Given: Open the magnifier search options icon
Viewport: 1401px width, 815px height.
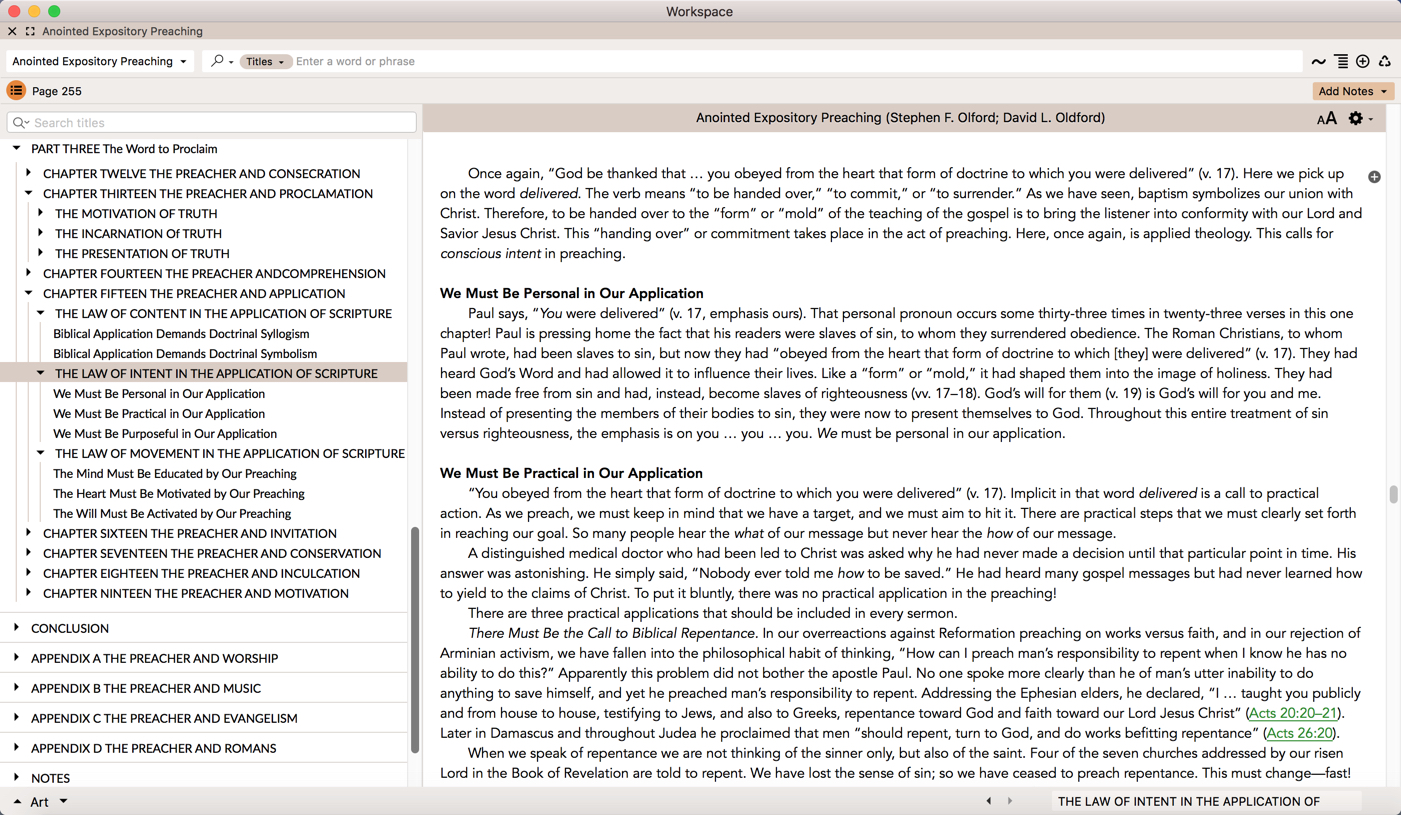Looking at the screenshot, I should click(x=221, y=61).
